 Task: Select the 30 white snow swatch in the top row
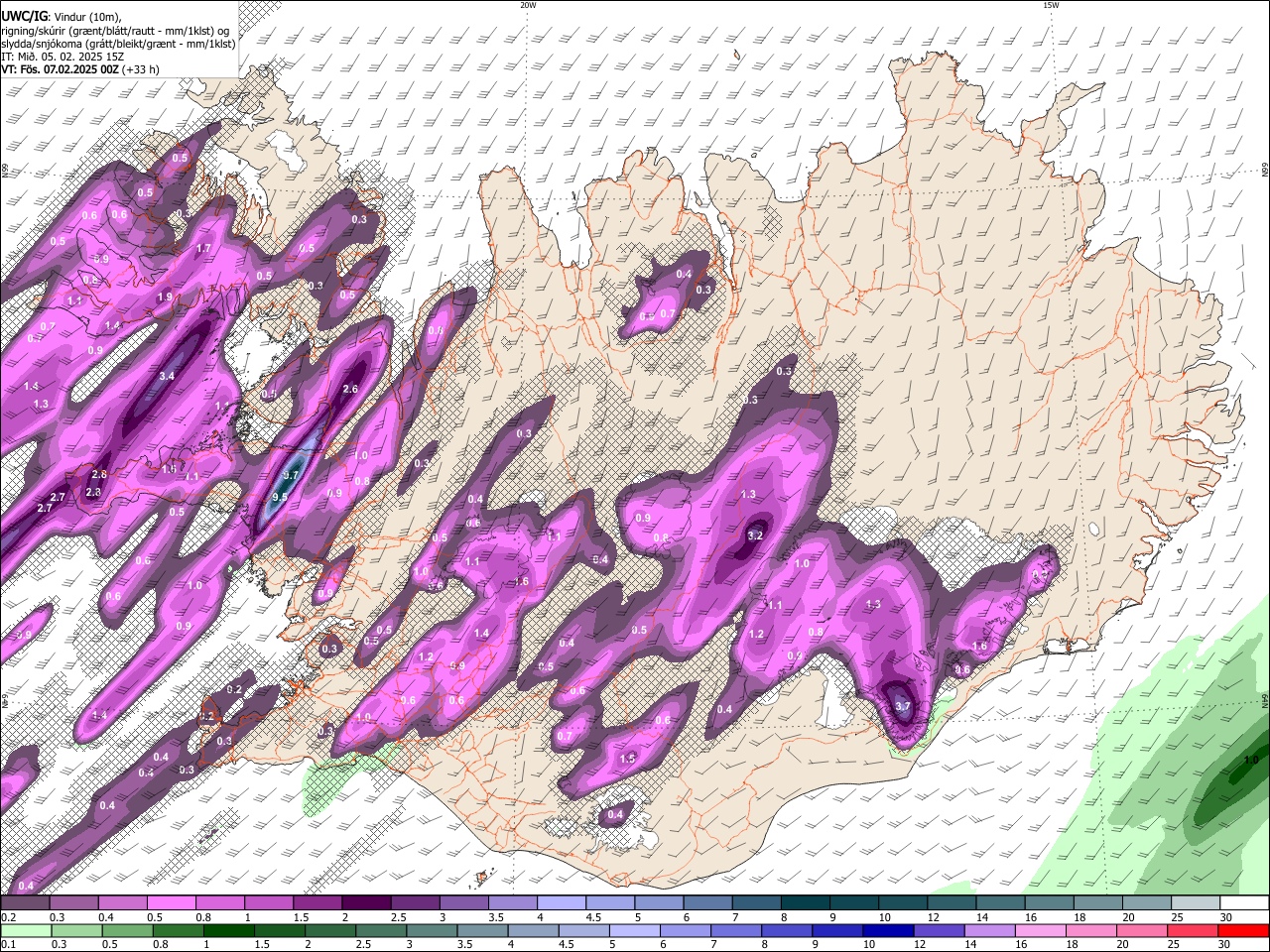[x=1244, y=903]
